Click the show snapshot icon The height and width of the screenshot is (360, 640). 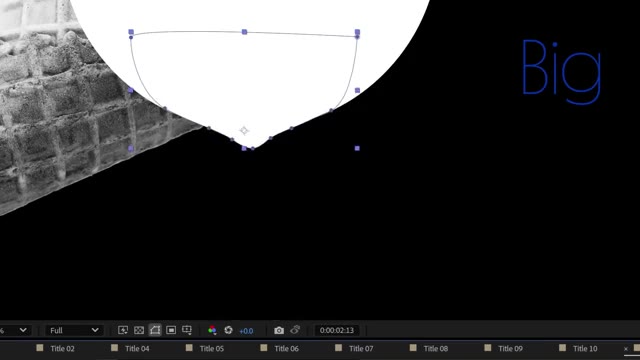pyautogui.click(x=295, y=330)
